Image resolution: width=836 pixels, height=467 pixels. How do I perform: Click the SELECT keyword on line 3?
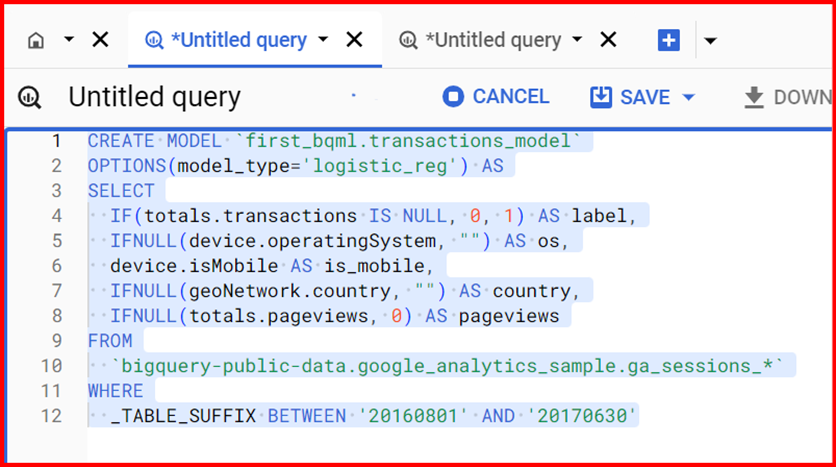(121, 191)
